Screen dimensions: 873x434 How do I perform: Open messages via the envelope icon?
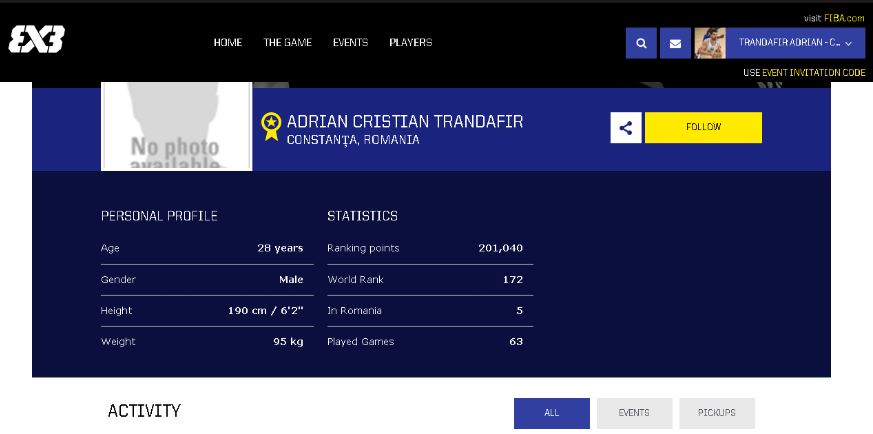[675, 43]
